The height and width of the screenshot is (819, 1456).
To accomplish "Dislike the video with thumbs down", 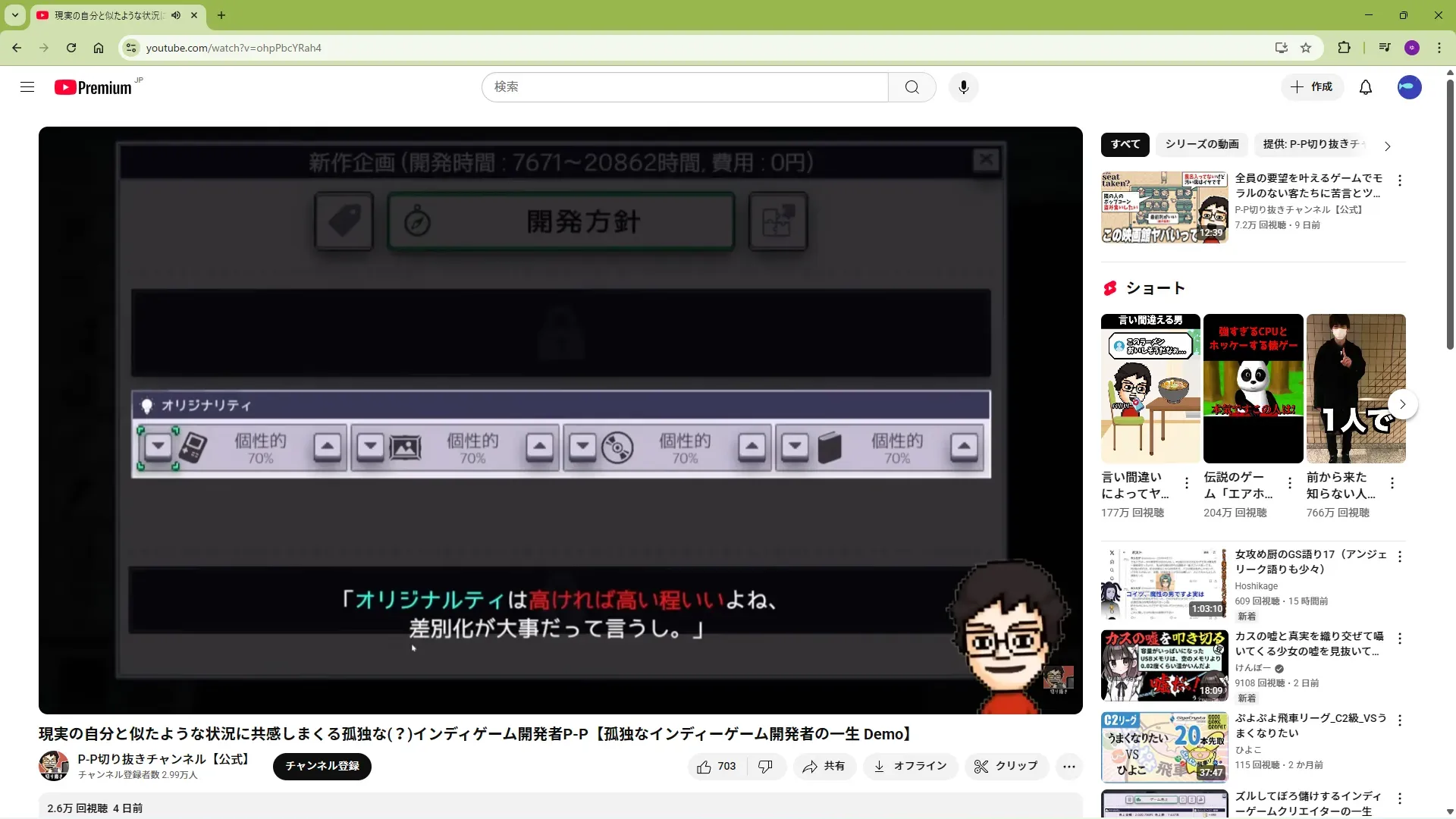I will 765,767.
